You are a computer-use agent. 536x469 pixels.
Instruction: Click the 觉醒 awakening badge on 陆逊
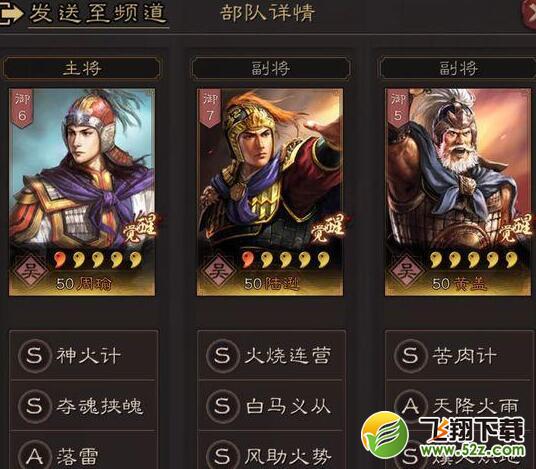click(x=328, y=227)
